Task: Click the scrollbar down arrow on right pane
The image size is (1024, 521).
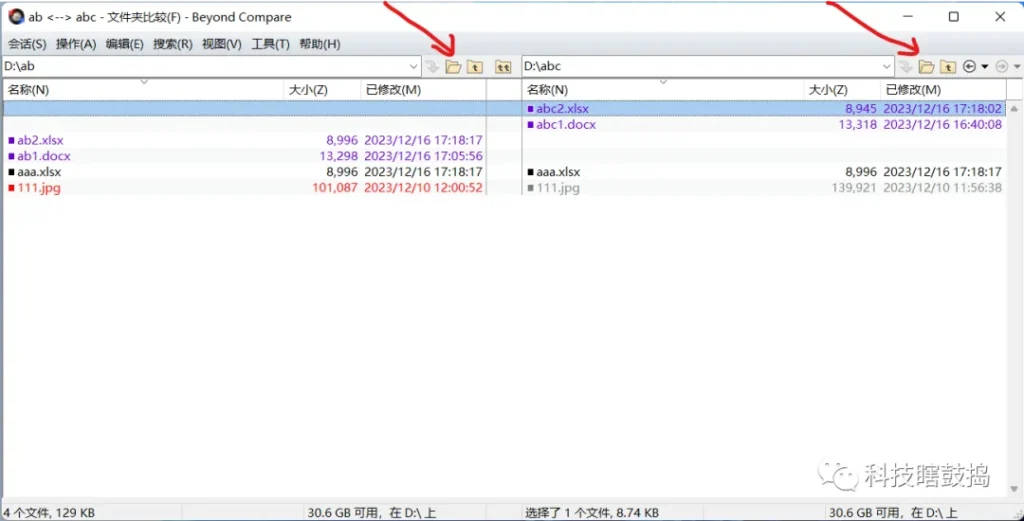Action: [1014, 488]
